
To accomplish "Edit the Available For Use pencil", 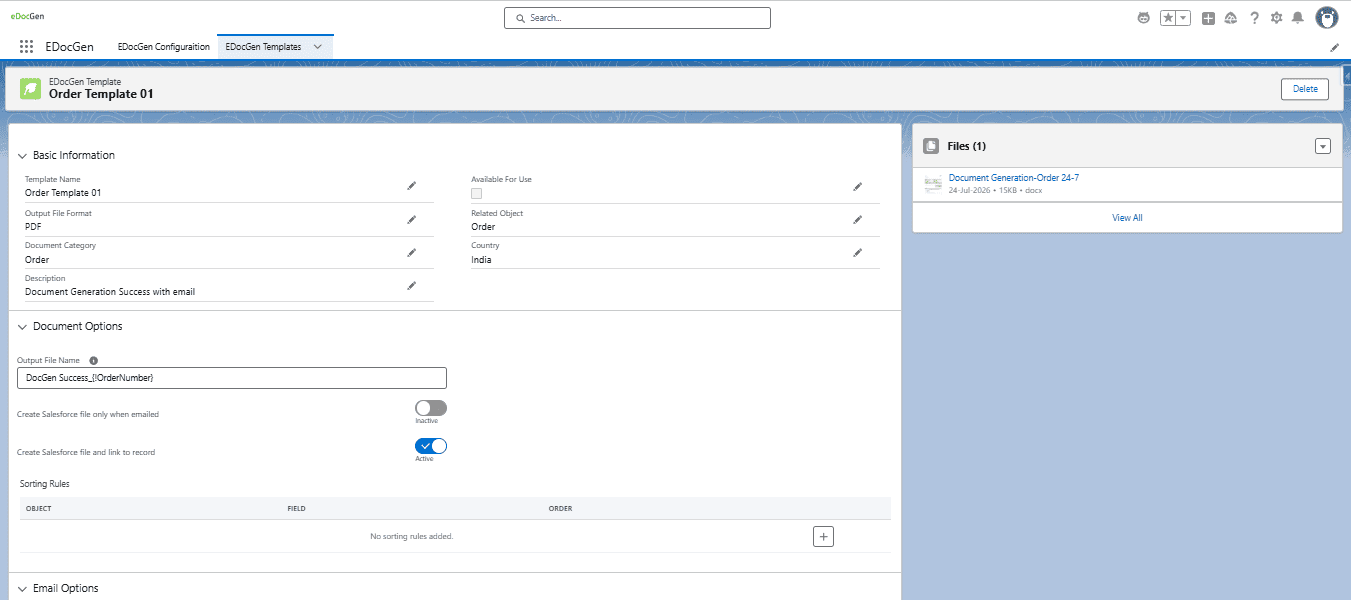I will (x=857, y=186).
